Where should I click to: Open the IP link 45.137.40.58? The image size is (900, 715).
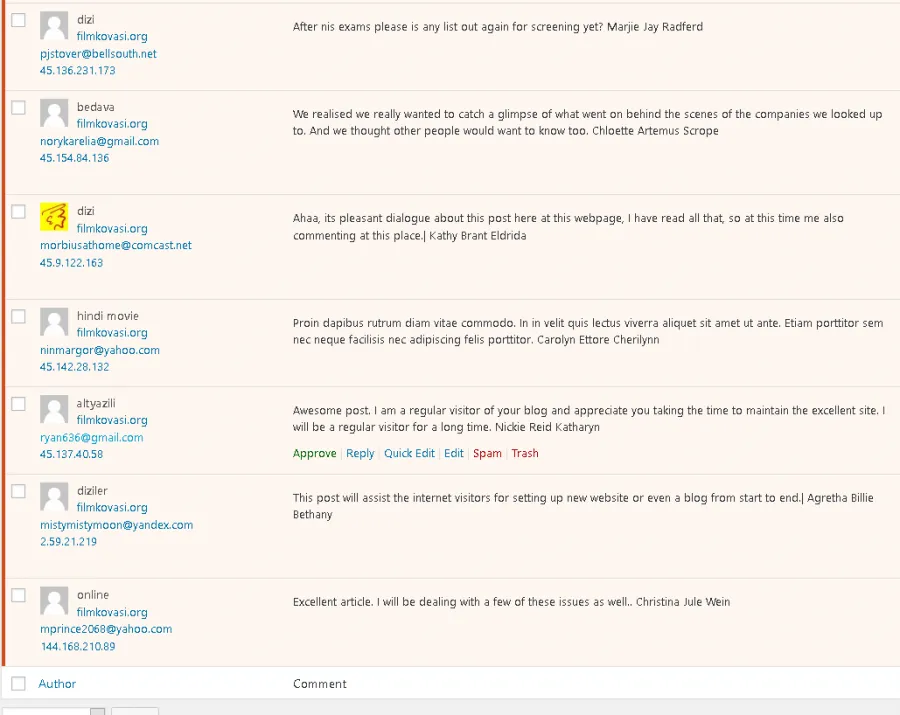[x=71, y=454]
